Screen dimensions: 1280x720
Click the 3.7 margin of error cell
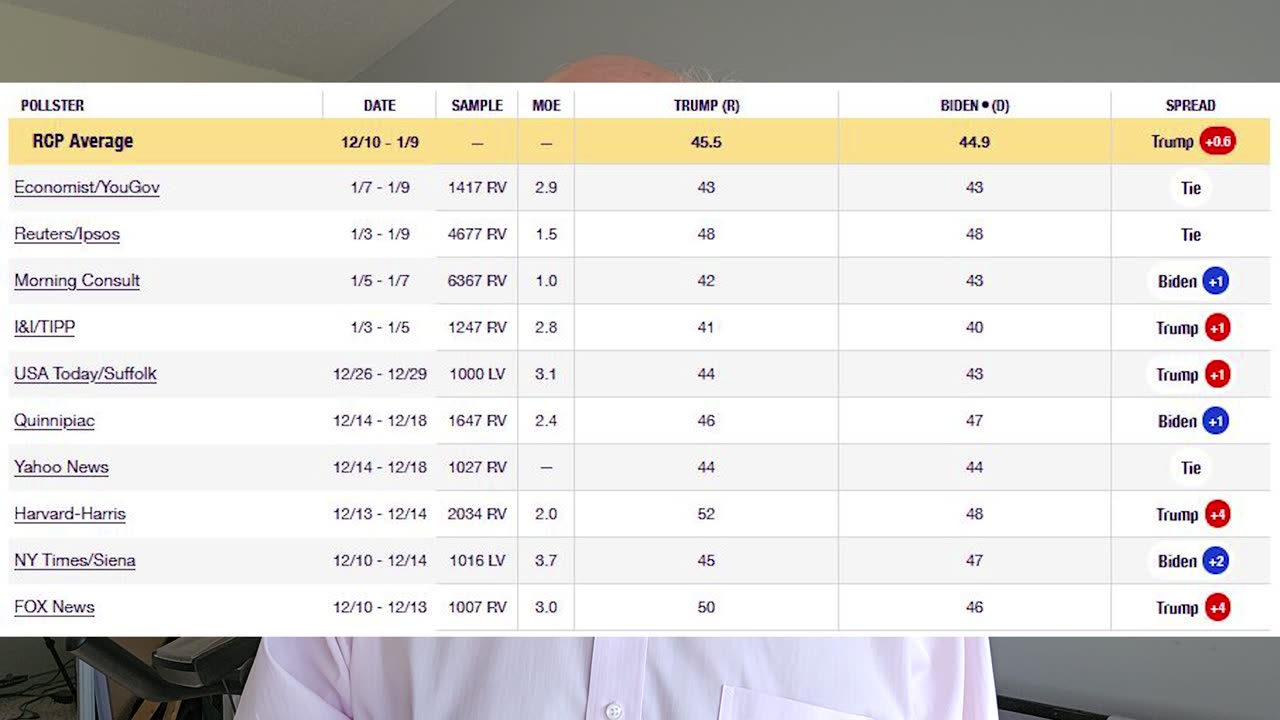point(546,561)
